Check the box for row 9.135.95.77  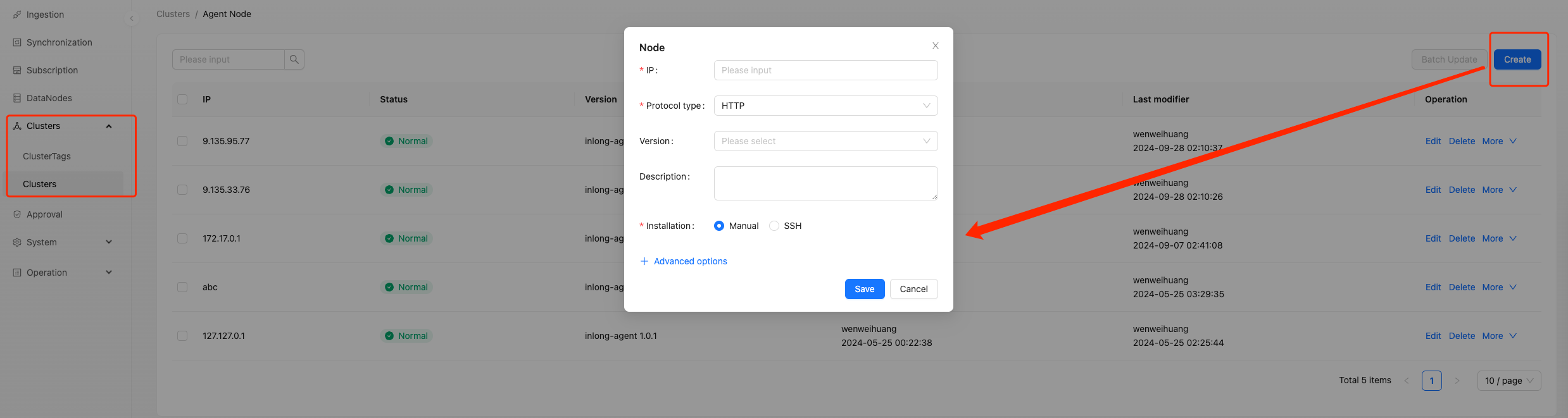pyautogui.click(x=182, y=141)
